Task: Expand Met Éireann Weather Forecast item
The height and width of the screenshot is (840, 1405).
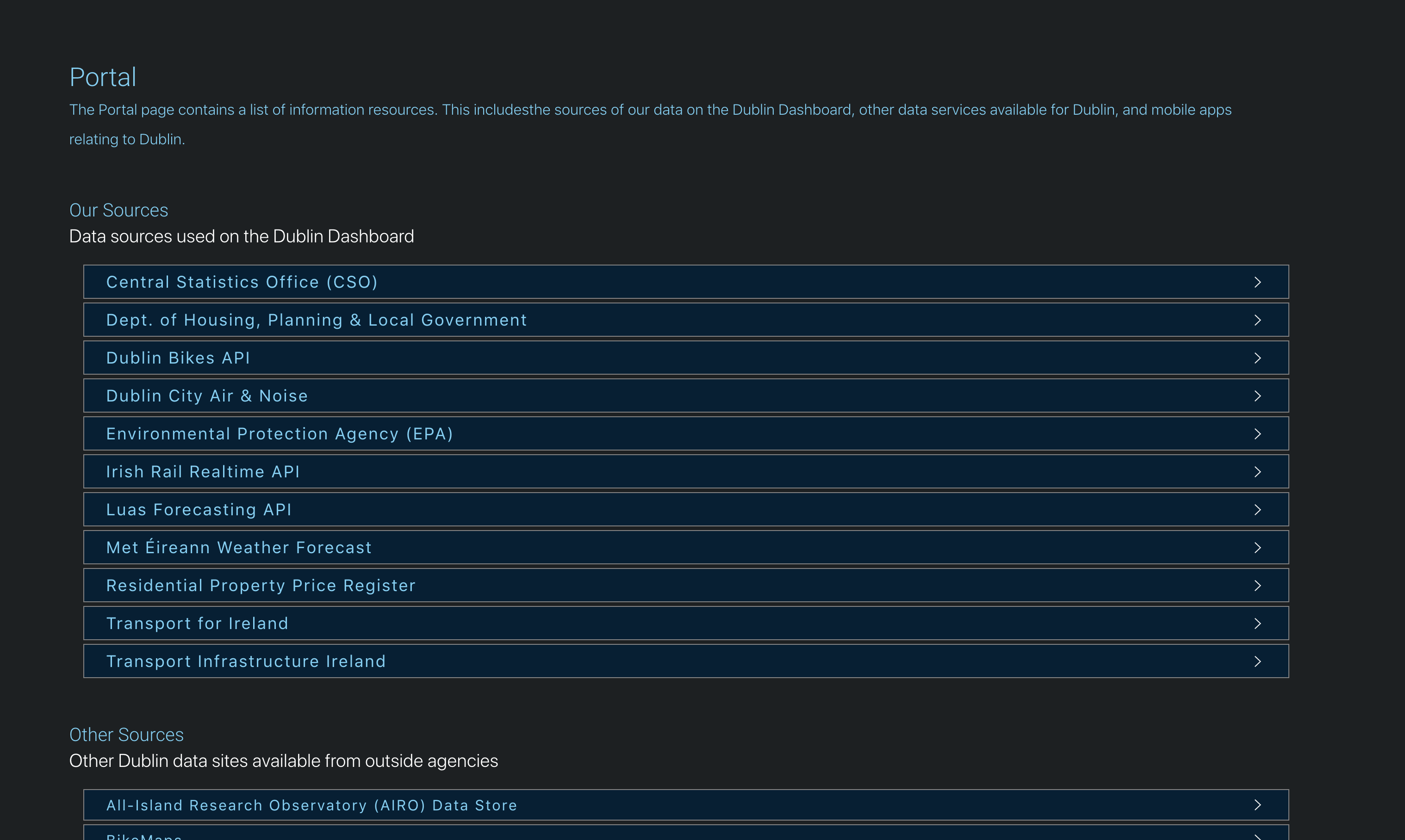Action: point(239,547)
